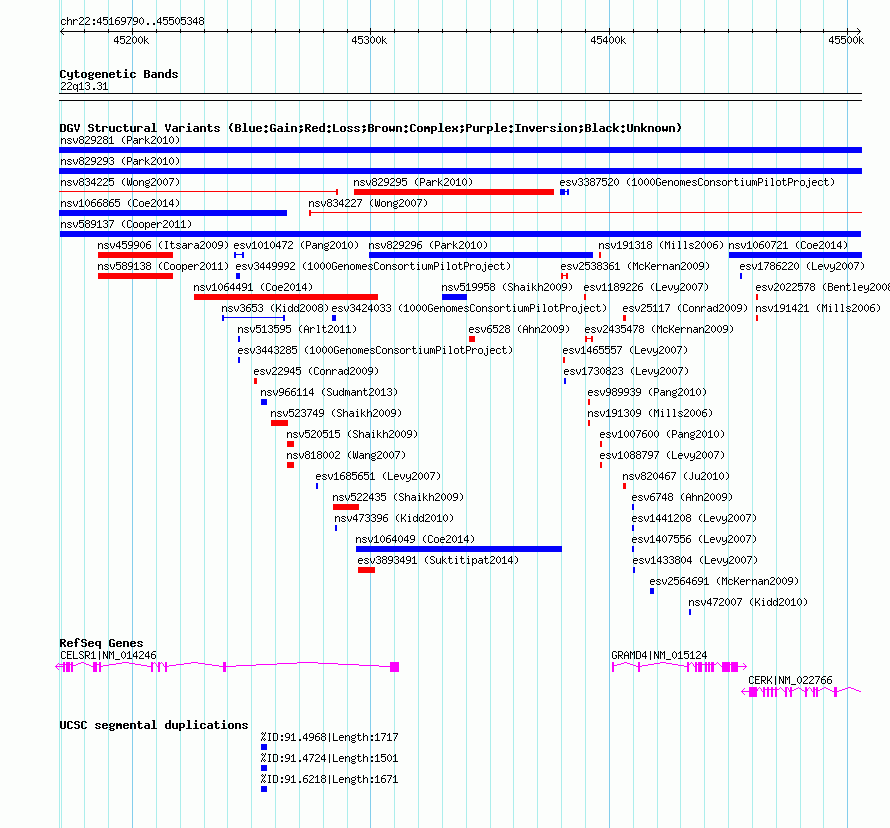Select nsv818002 (Wang2007) label
This screenshot has height=828, width=890.
346,455
